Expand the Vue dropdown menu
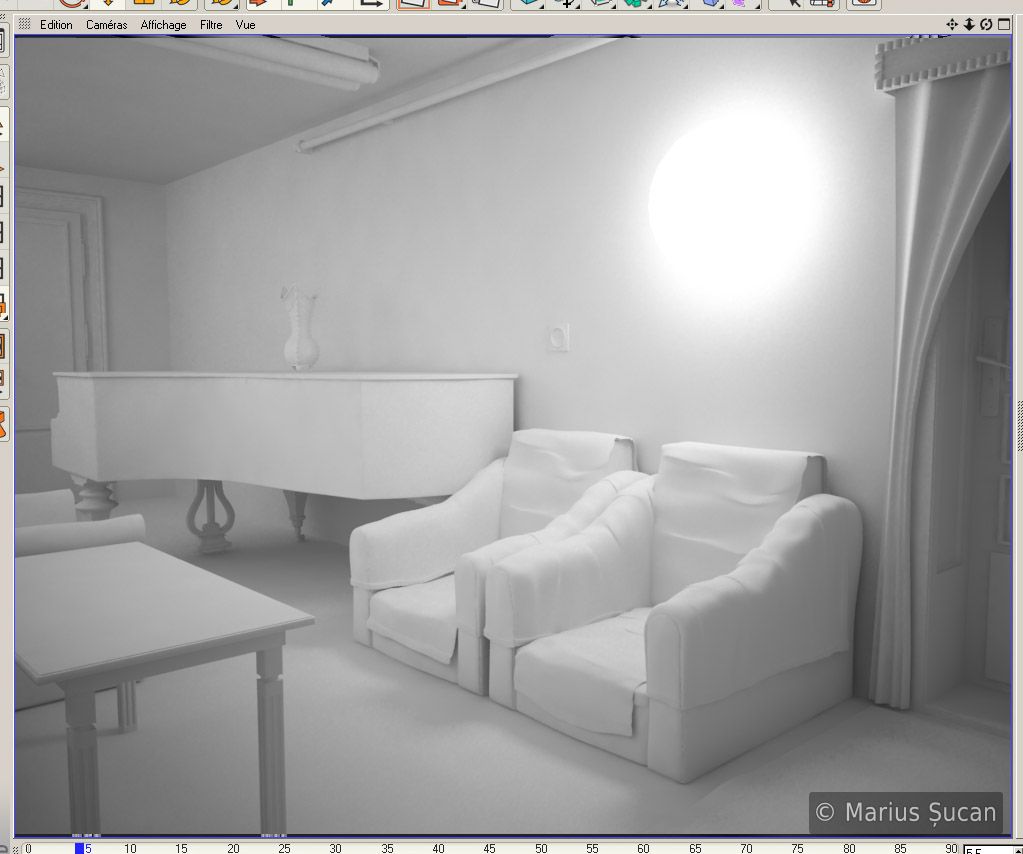1023x854 pixels. pyautogui.click(x=245, y=25)
